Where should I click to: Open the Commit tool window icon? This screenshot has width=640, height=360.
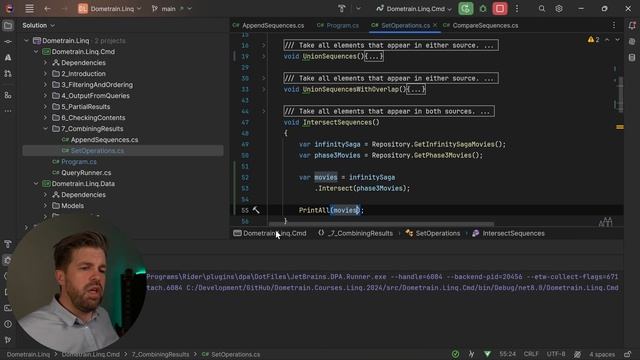[x=8, y=42]
